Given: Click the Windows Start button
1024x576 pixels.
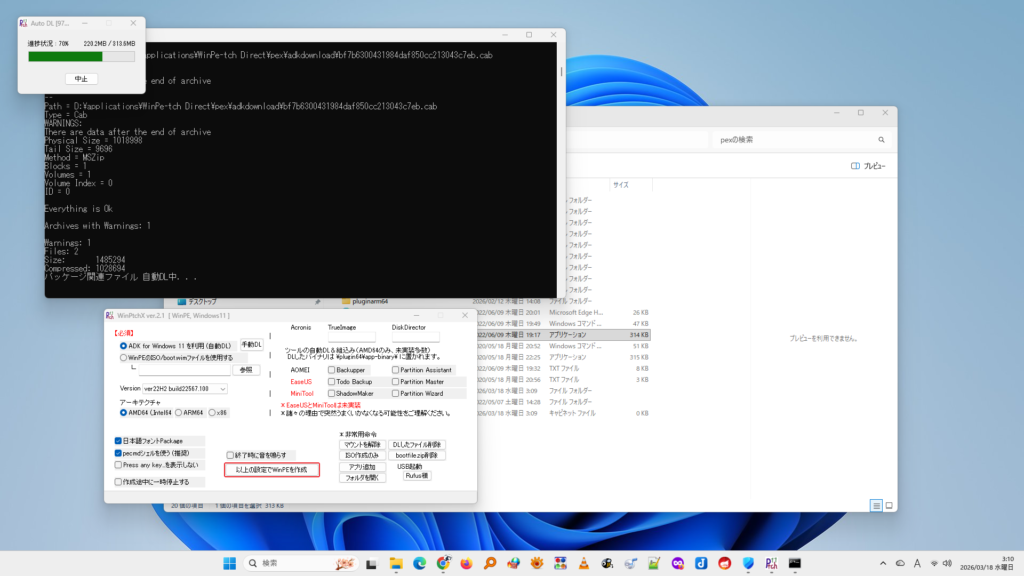Looking at the screenshot, I should 231,563.
